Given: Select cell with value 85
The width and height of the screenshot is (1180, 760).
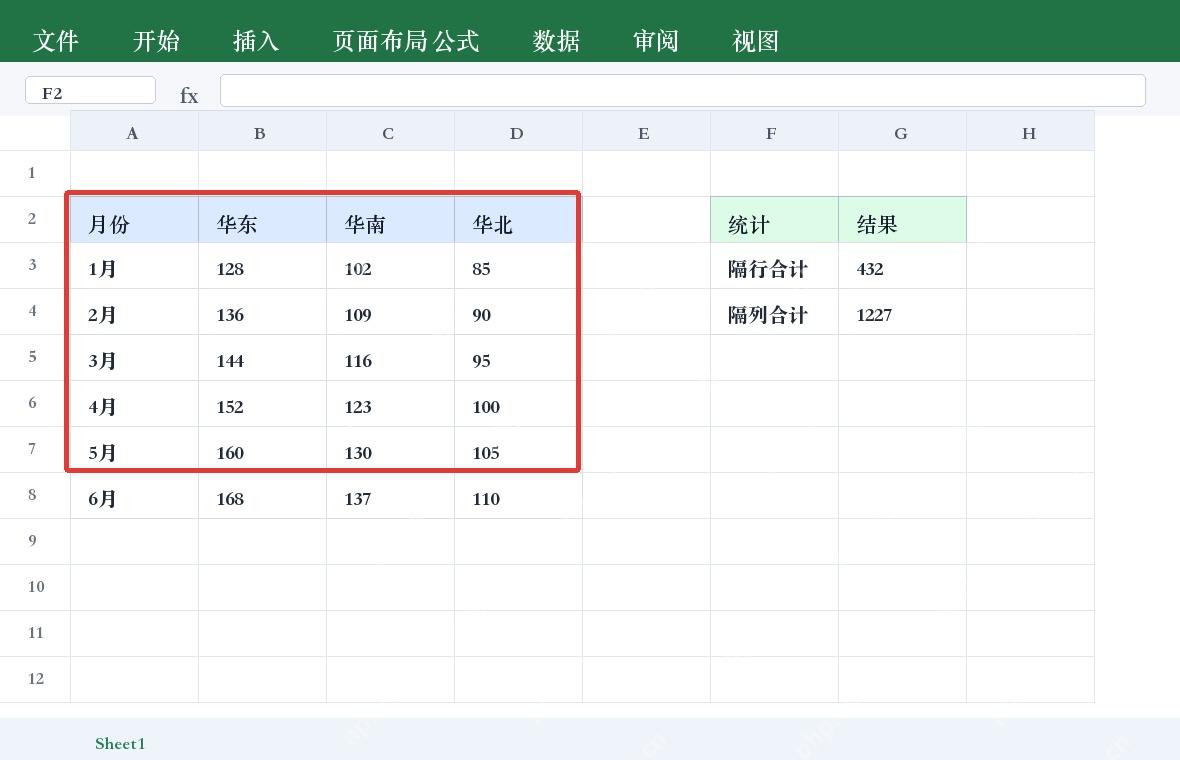Looking at the screenshot, I should [518, 266].
